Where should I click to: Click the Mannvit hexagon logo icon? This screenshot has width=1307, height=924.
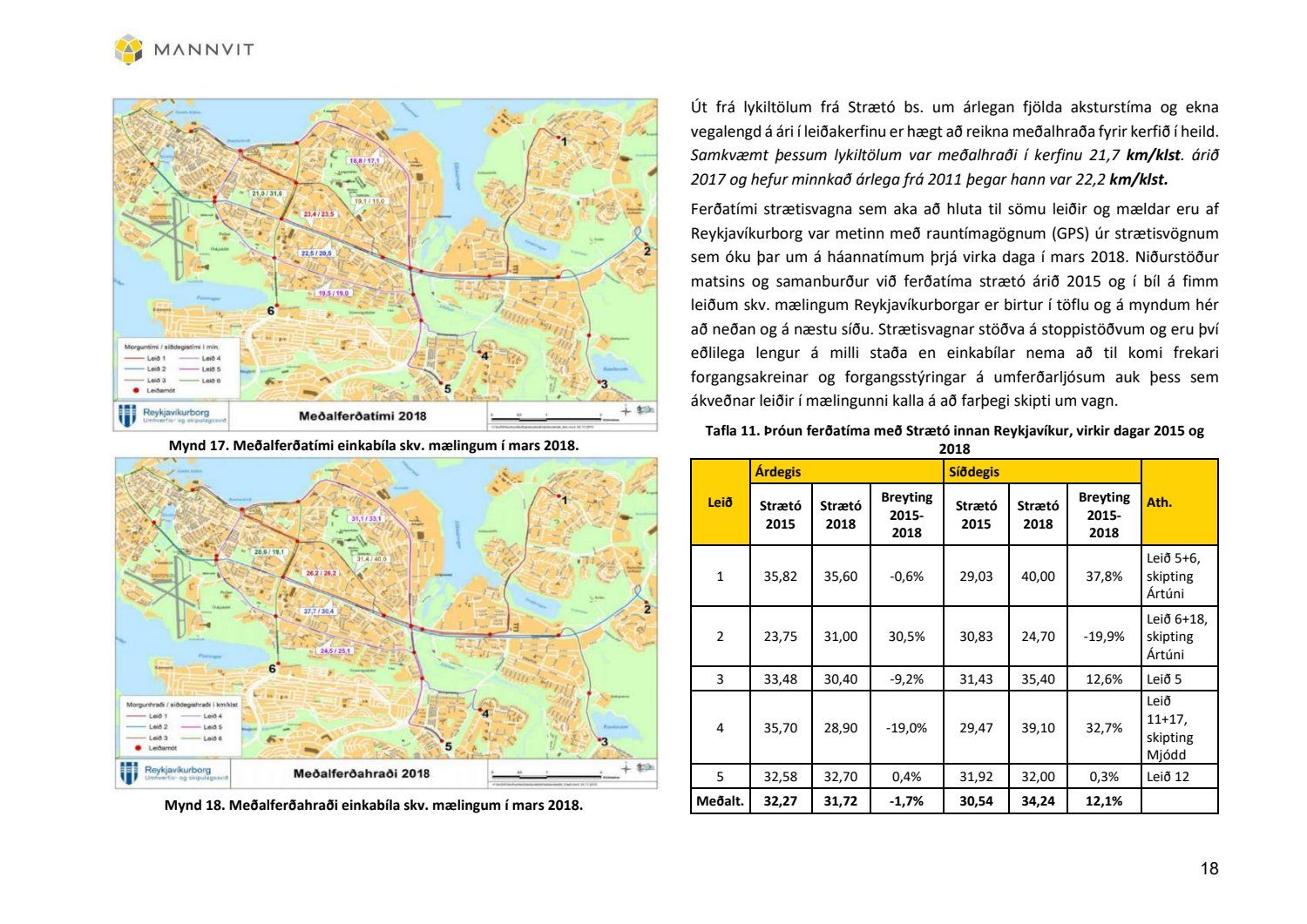coord(129,49)
